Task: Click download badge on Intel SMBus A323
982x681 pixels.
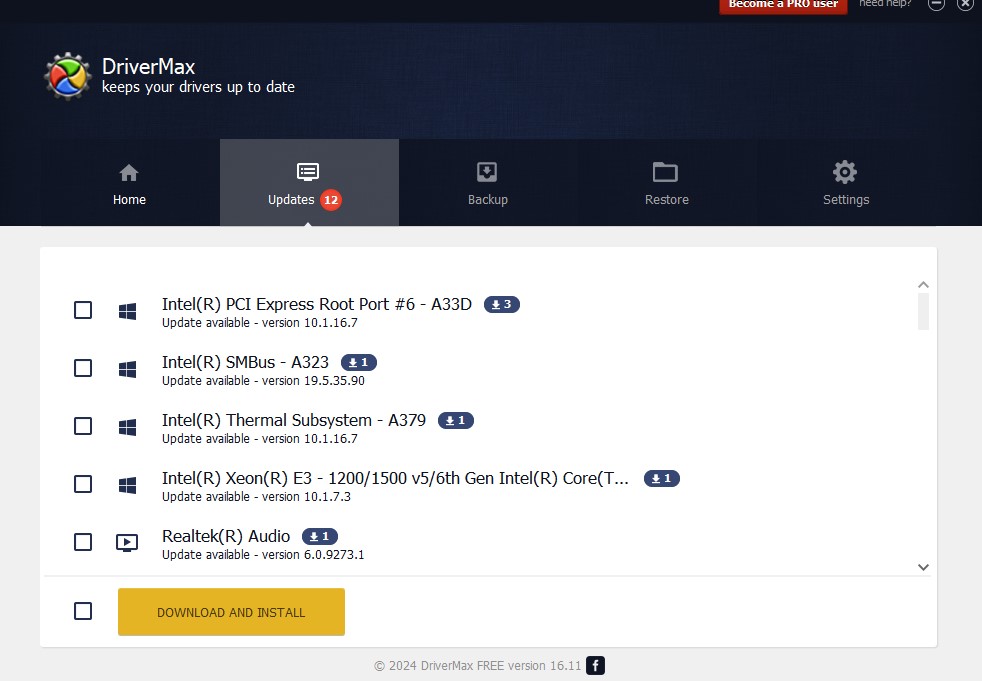Action: [x=359, y=362]
